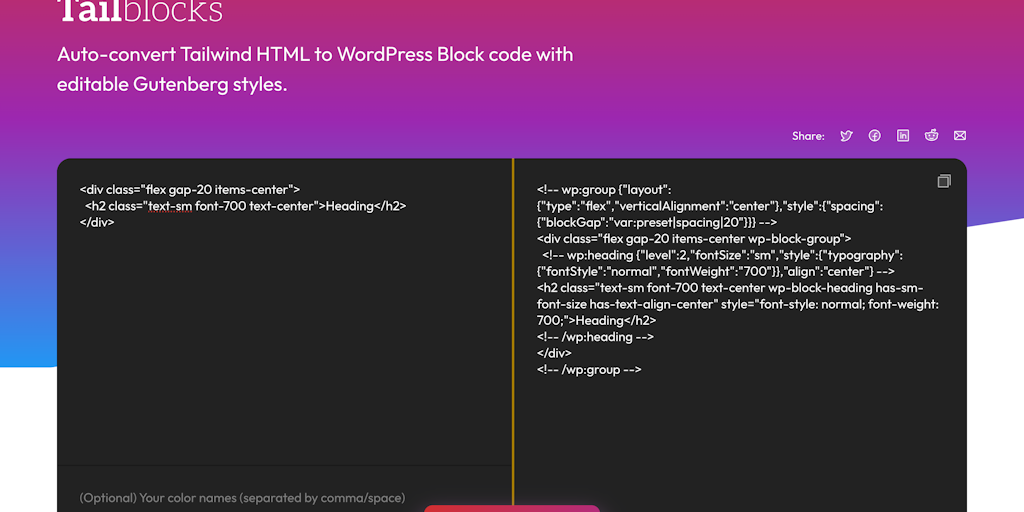Open the Tailblocks logo link
Viewport: 1024px width, 512px height.
[x=140, y=11]
